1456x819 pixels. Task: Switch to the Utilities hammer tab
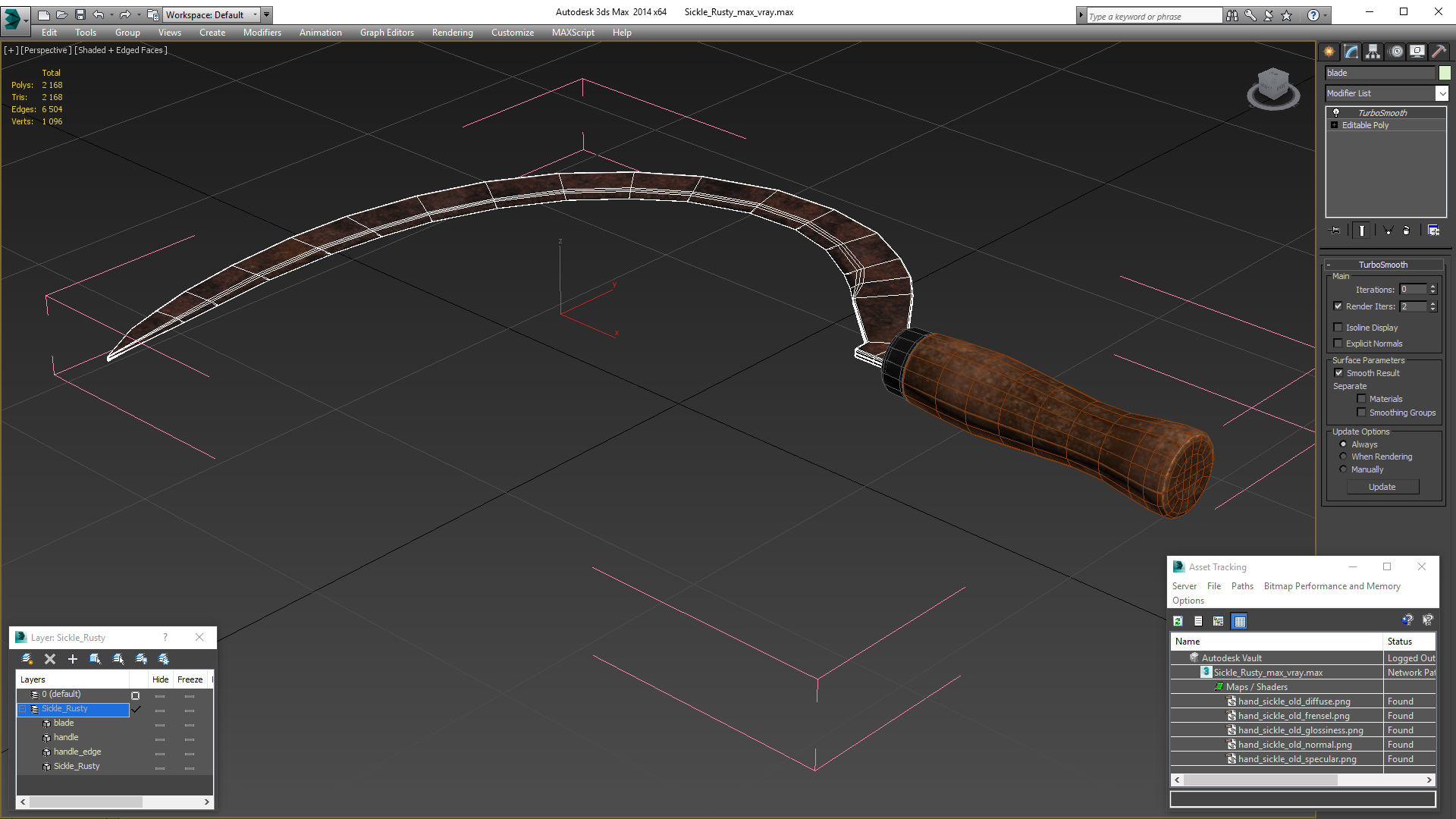click(x=1439, y=52)
